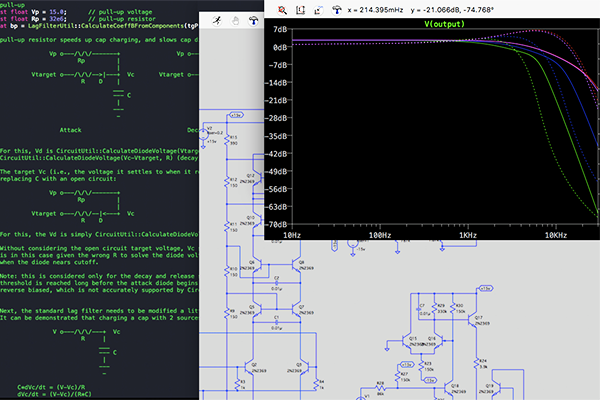The width and height of the screenshot is (600, 400).
Task: Click 'Without considering the open circuit' comment line
Action: (99, 248)
